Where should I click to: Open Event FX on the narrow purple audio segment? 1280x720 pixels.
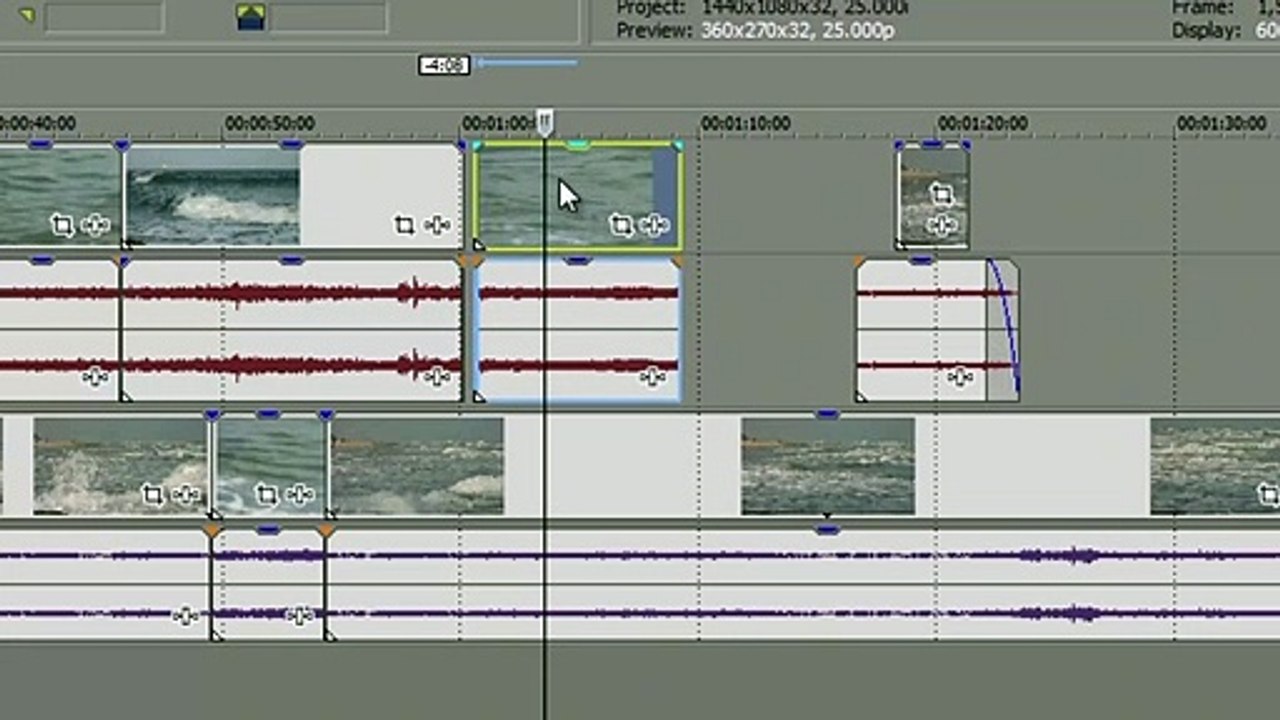(x=300, y=616)
